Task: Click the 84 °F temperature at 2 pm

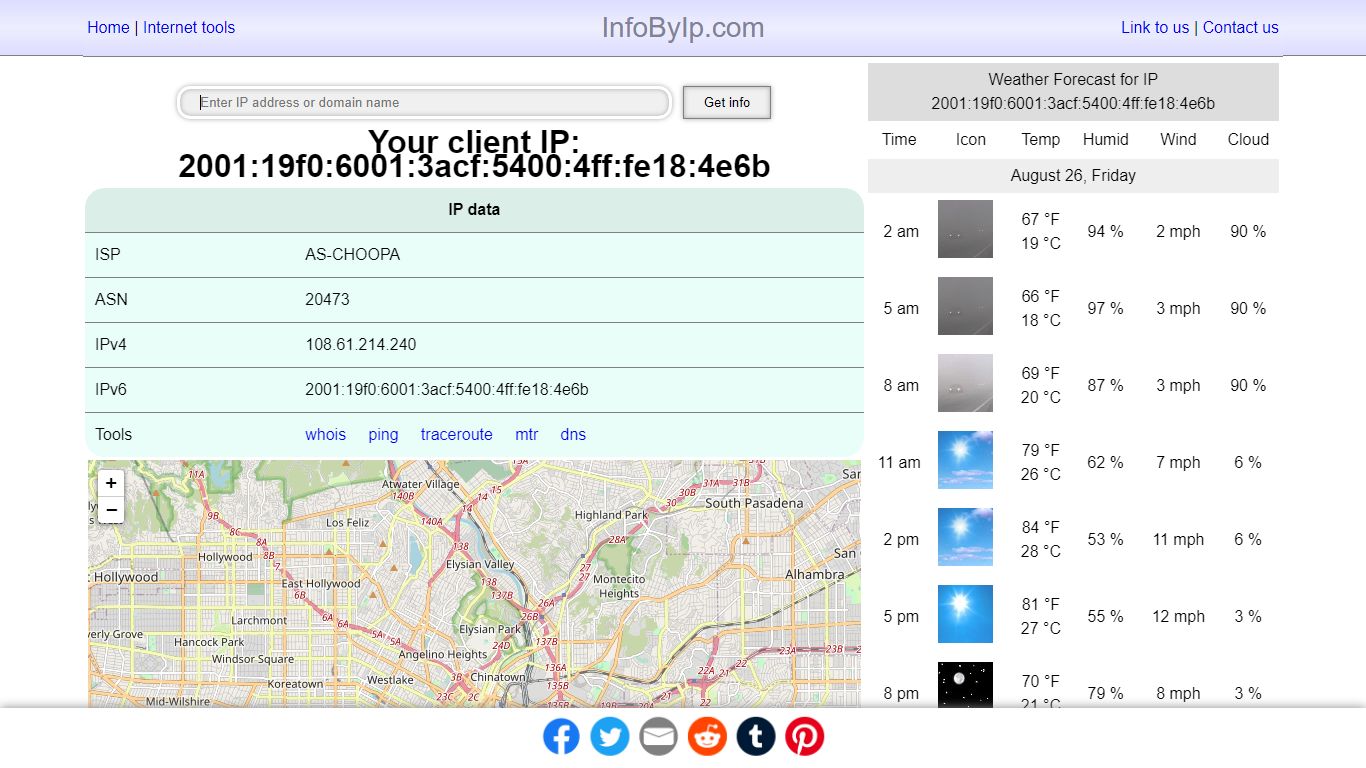Action: click(x=1041, y=527)
